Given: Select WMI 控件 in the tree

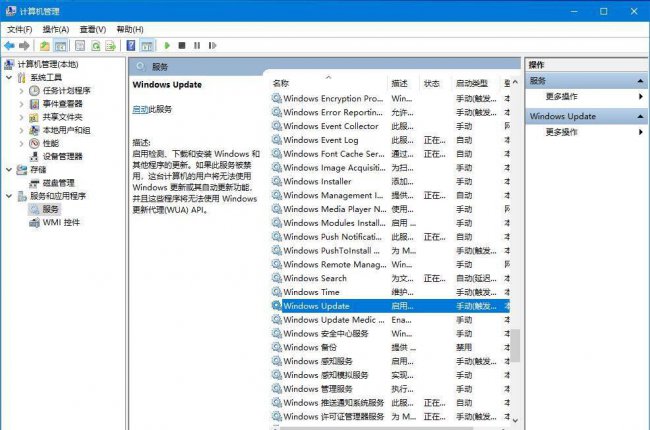Looking at the screenshot, I should [61, 222].
